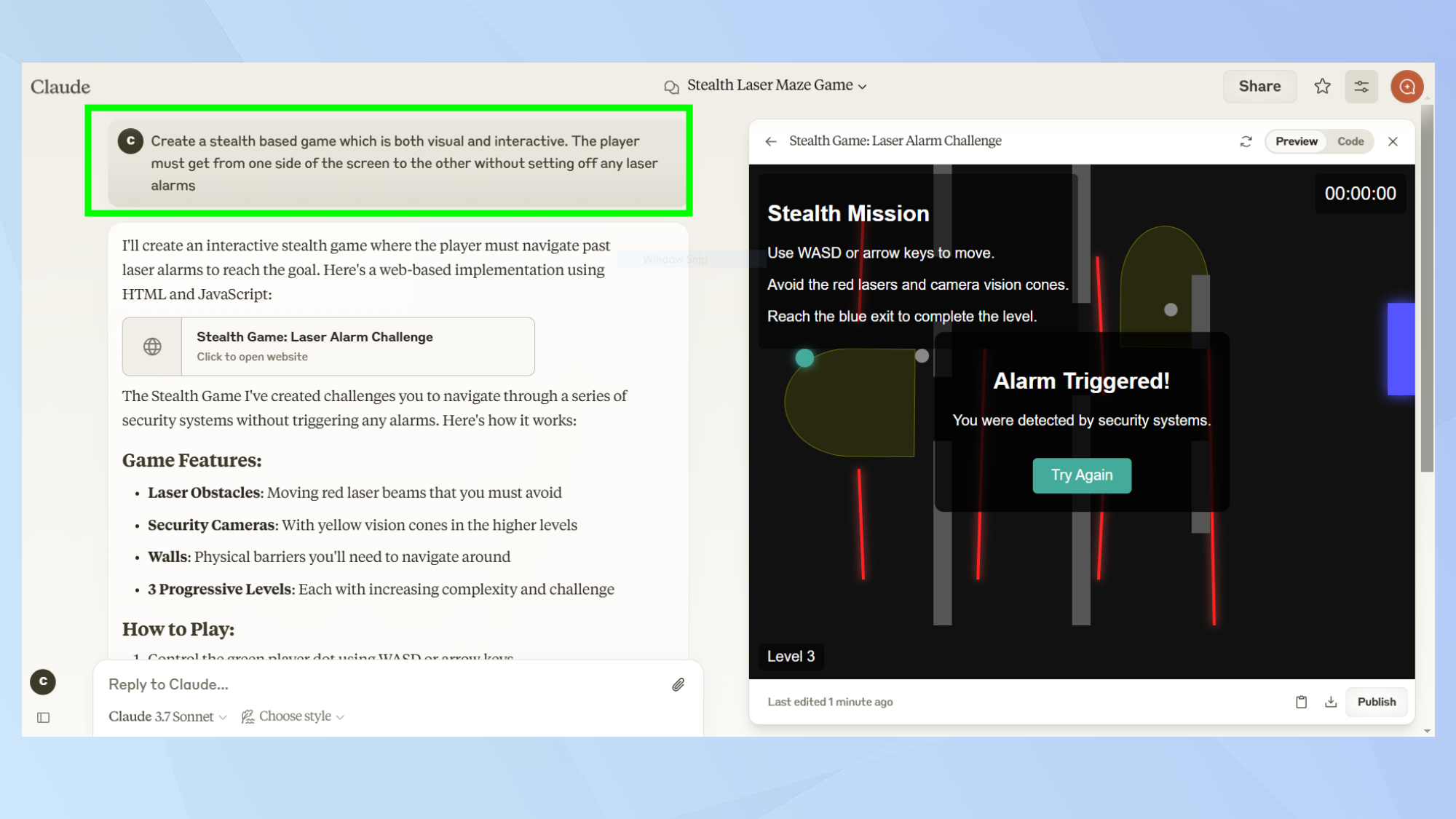1456x819 pixels.
Task: Open the chat controls sliders icon
Action: point(1361,87)
